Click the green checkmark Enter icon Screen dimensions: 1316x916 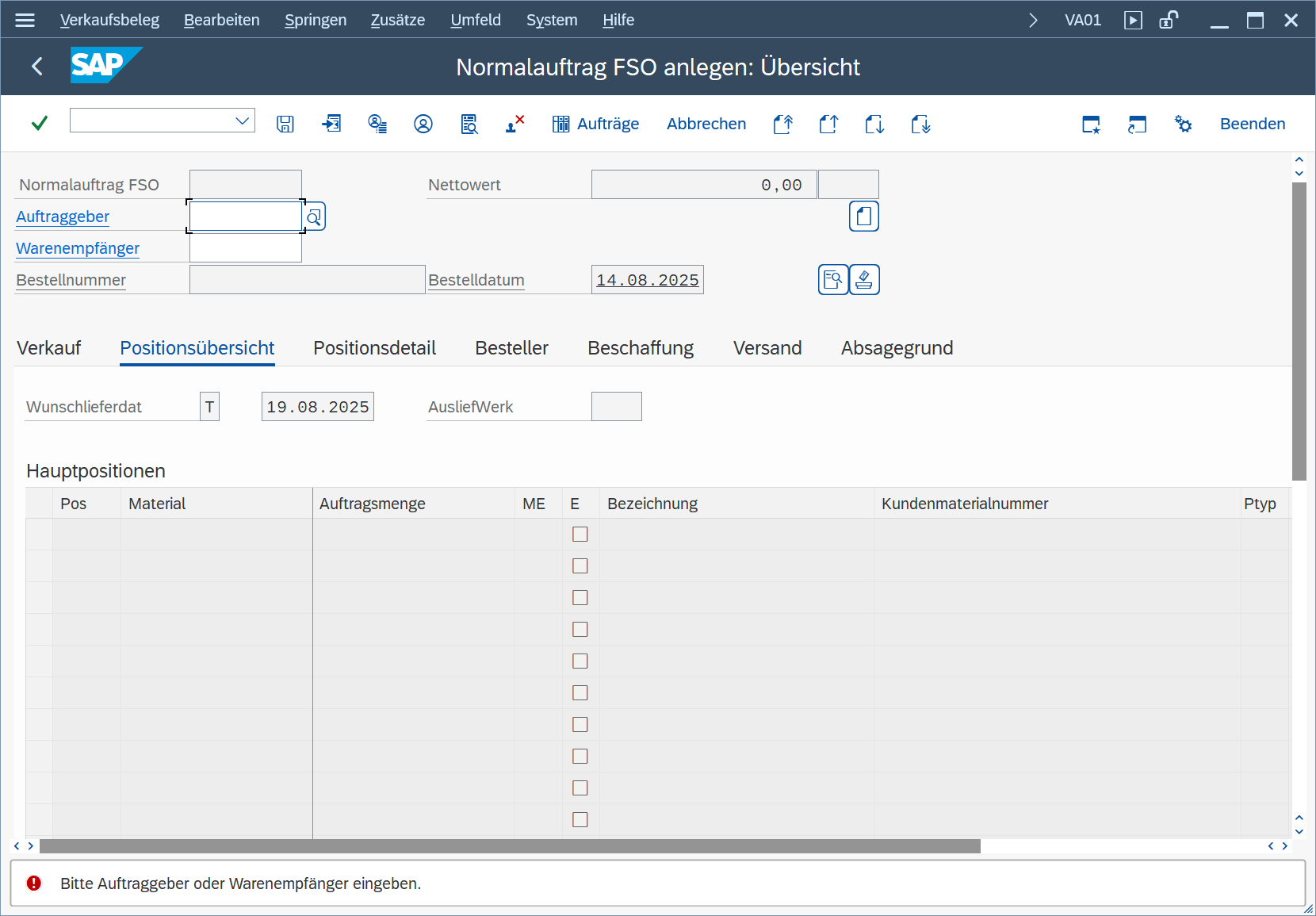(x=39, y=124)
